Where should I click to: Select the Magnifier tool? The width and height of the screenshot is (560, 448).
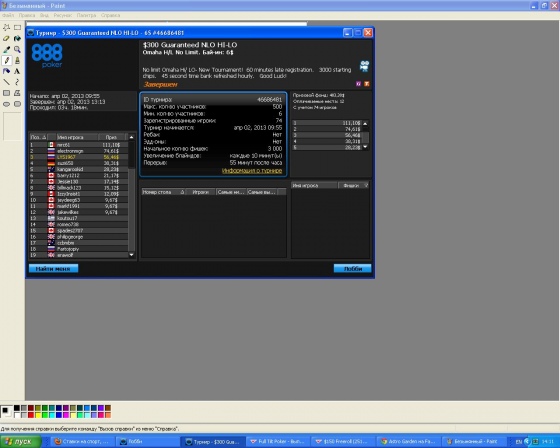pyautogui.click(x=17, y=49)
